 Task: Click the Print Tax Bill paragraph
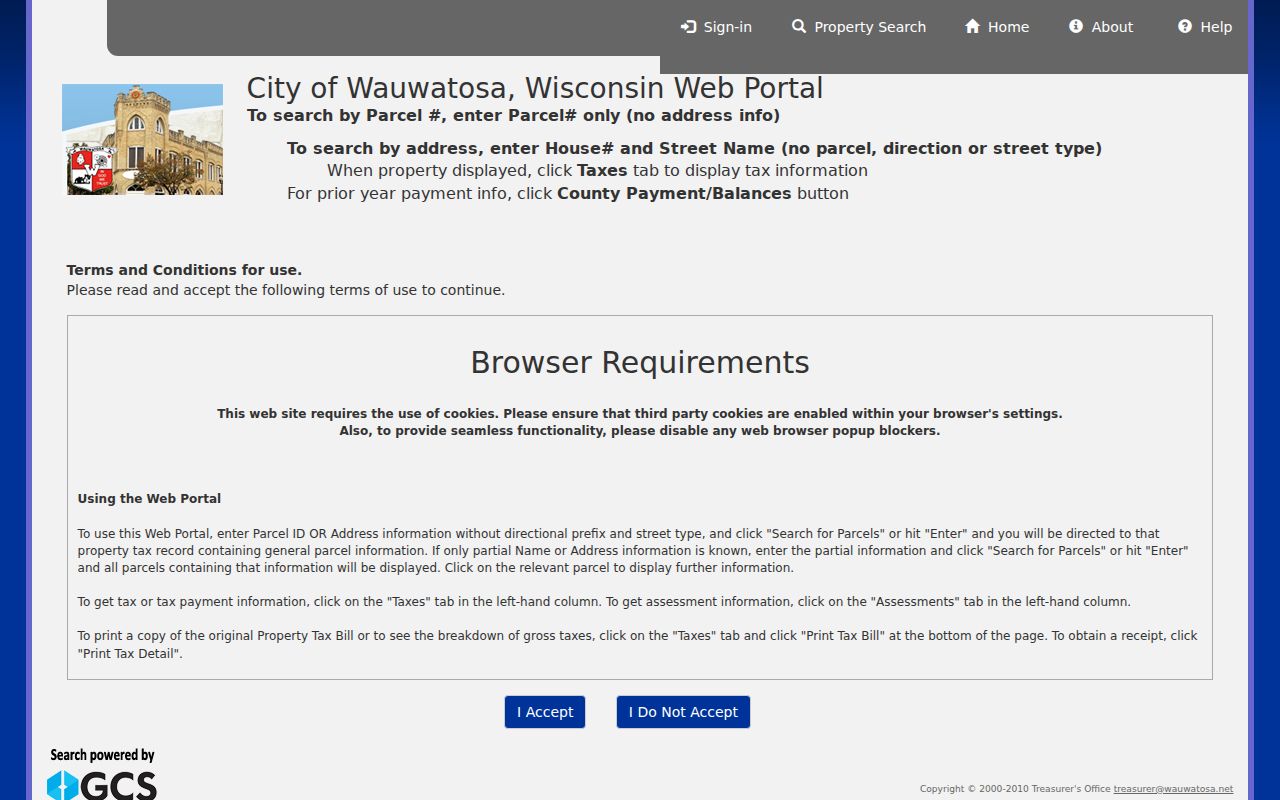(637, 644)
